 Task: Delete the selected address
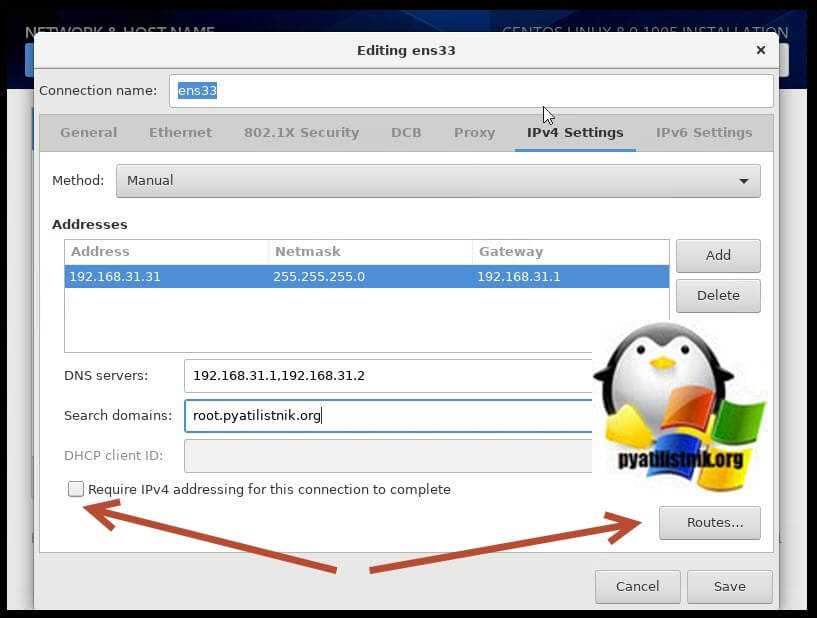[x=718, y=295]
